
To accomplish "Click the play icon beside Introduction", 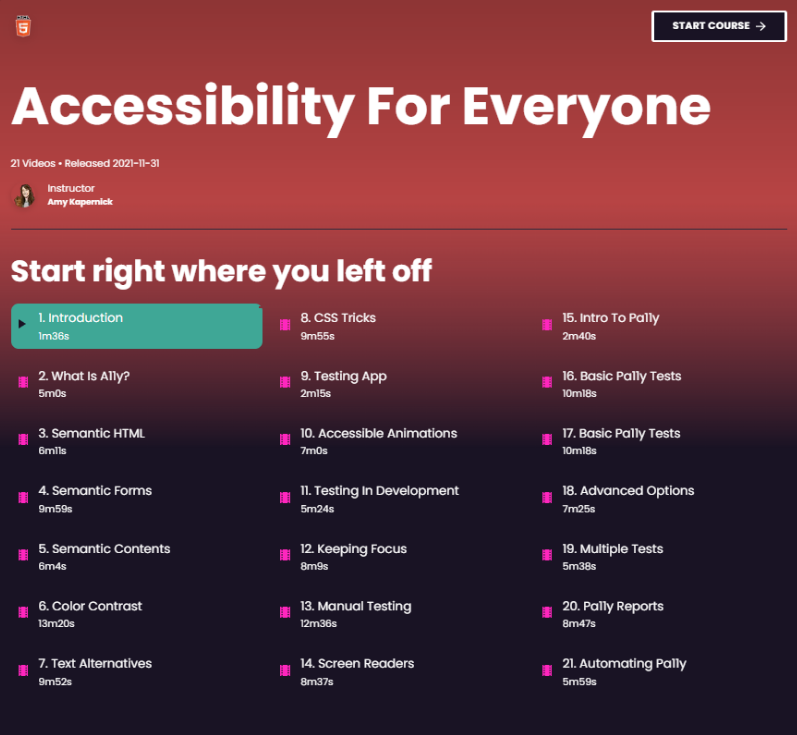I will [x=22, y=324].
